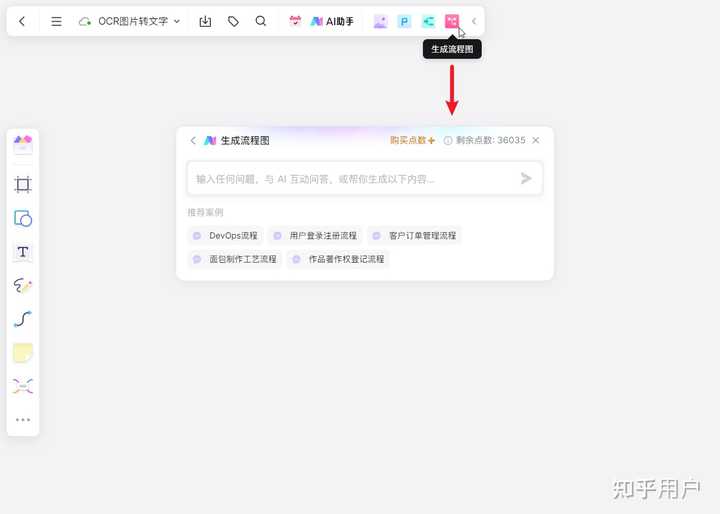The image size is (720, 514).
Task: Select the Text tool
Action: point(22,252)
